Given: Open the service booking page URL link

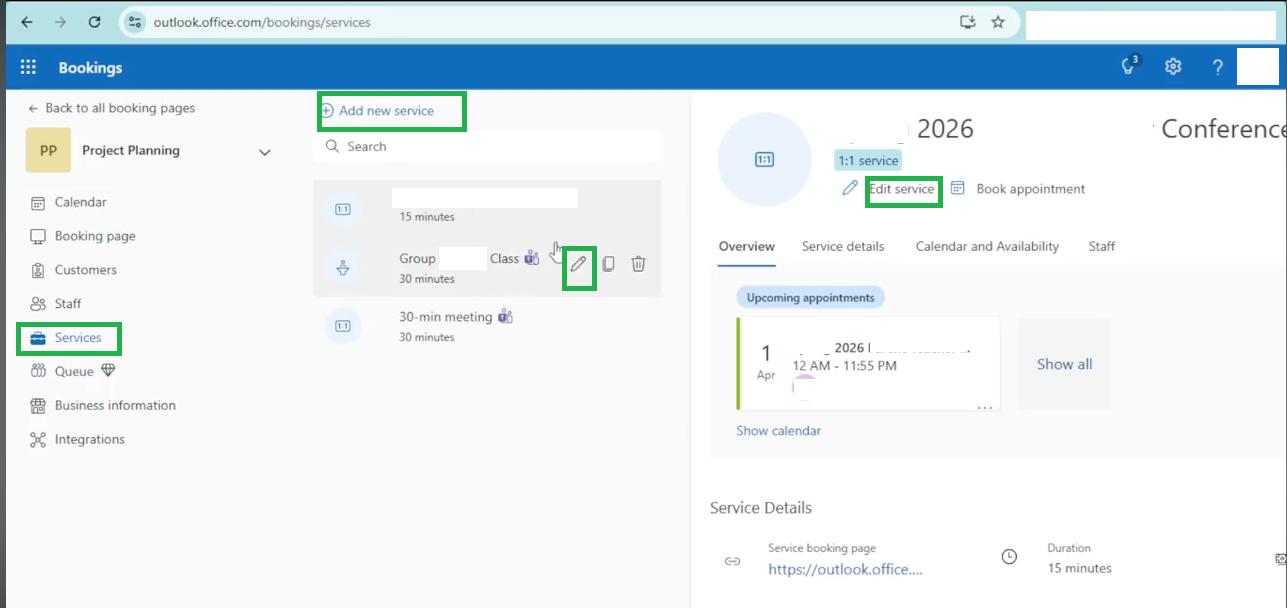Looking at the screenshot, I should (845, 569).
